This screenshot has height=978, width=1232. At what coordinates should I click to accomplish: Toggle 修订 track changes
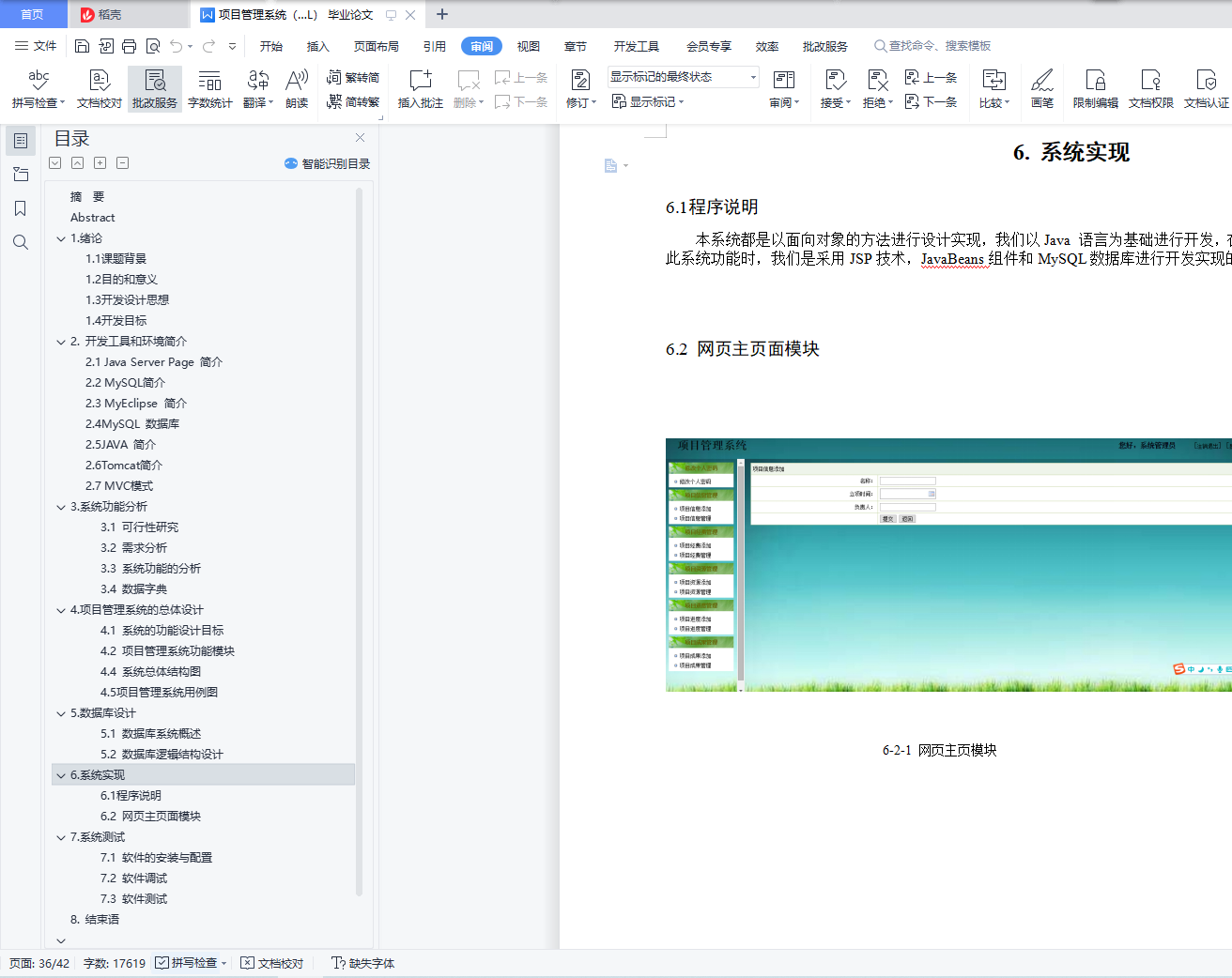click(581, 89)
